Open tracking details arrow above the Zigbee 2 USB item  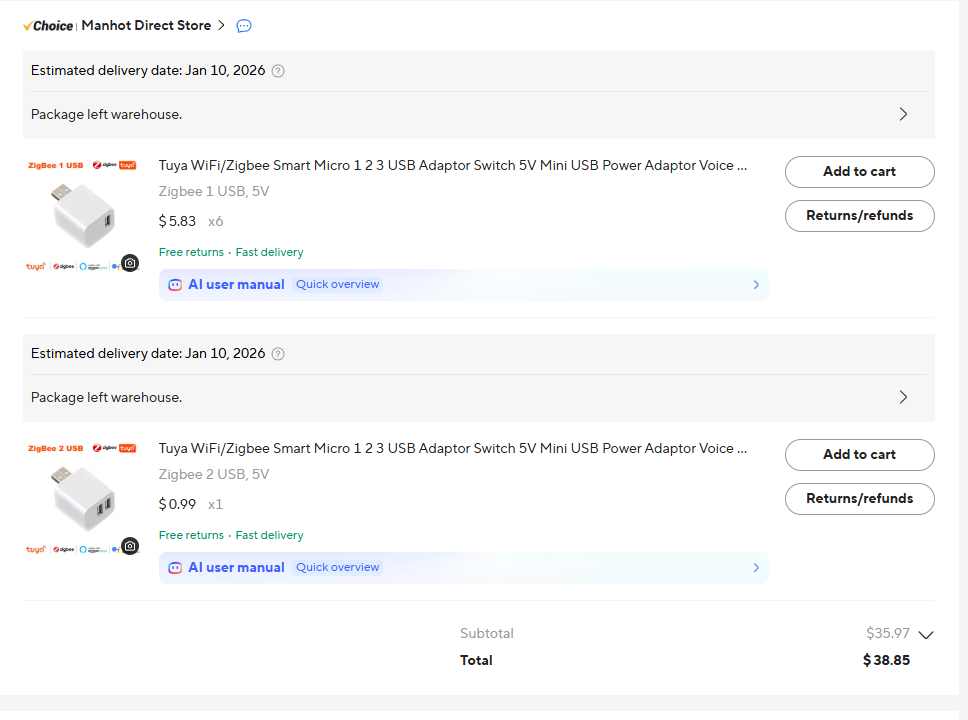coord(903,397)
